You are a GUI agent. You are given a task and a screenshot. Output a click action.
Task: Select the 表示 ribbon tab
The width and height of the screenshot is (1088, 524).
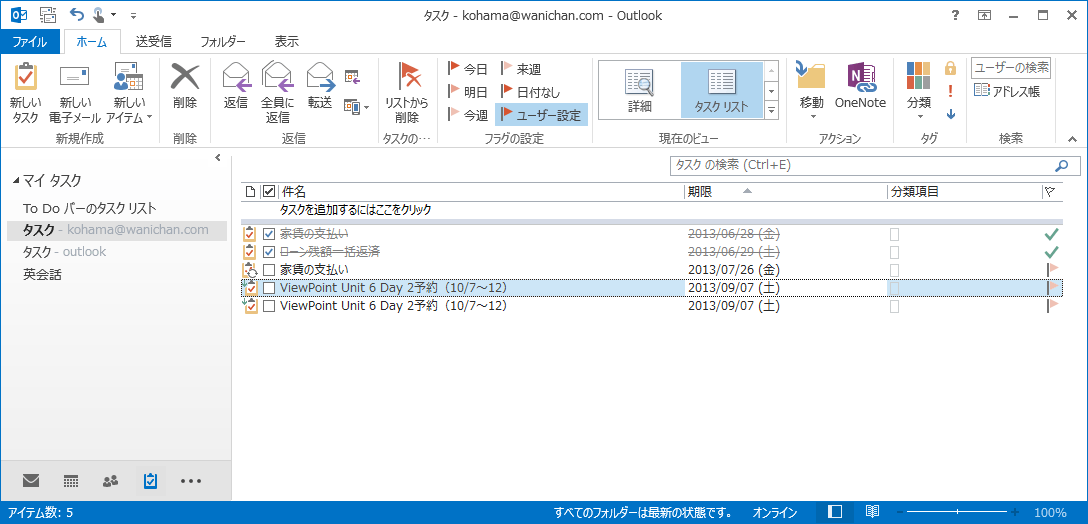pos(287,42)
